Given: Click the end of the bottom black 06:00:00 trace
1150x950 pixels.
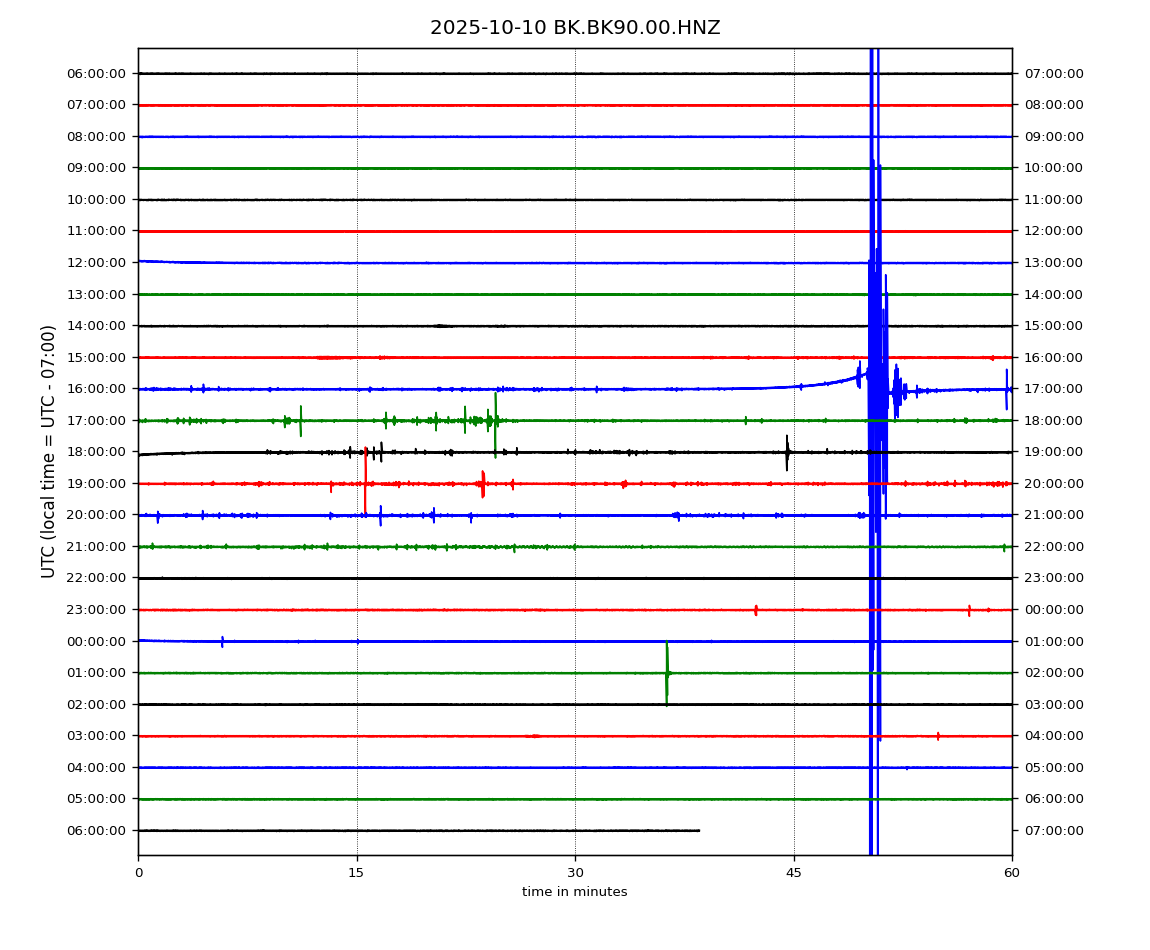Looking at the screenshot, I should pos(698,830).
